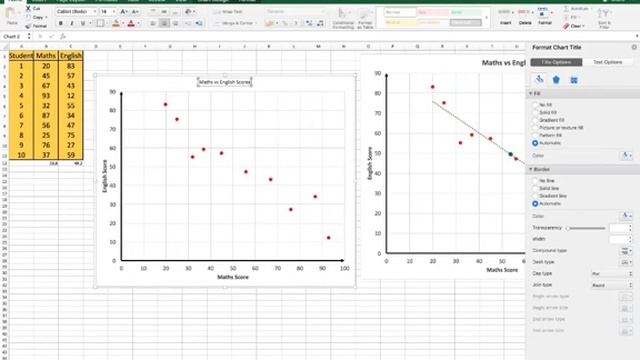Open Join type dropdown
Viewport: 640px width, 360px height.
tap(611, 285)
